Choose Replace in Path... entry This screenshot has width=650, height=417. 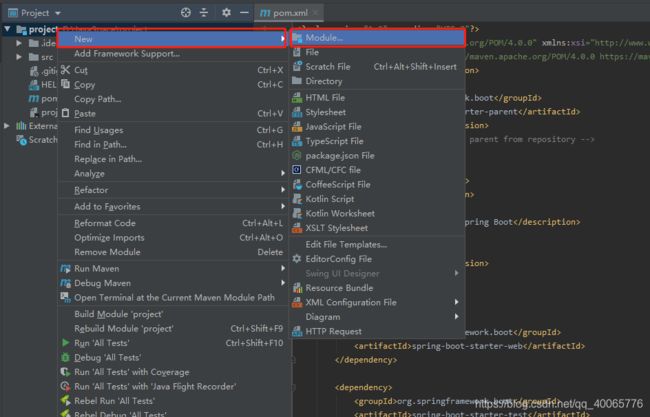172,159
